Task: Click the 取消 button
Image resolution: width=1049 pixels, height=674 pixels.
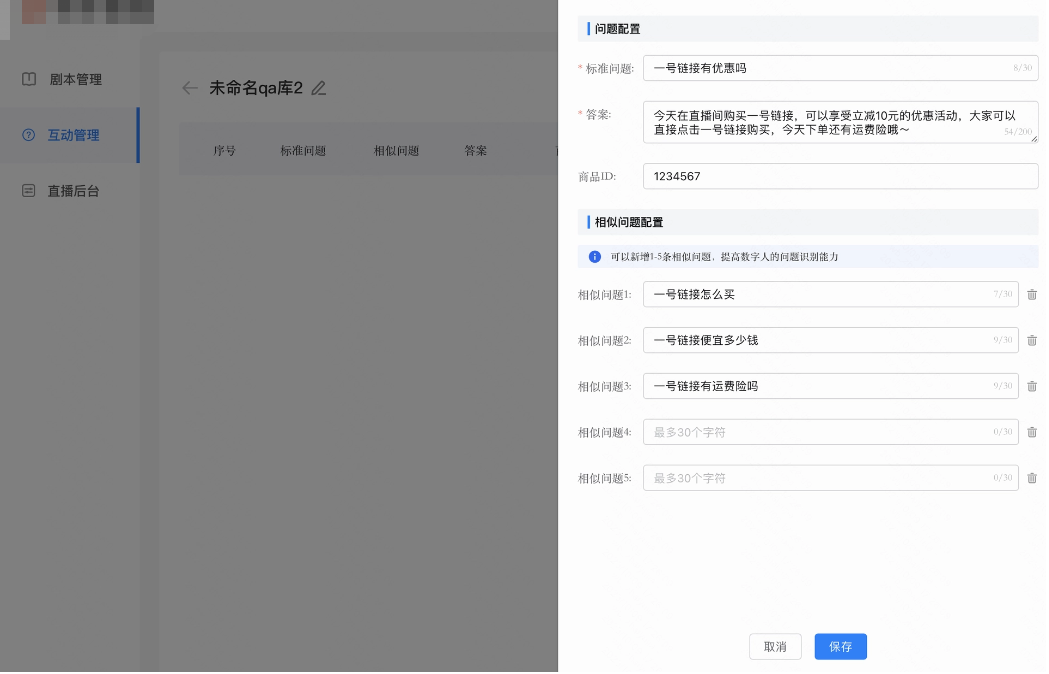Action: (775, 646)
